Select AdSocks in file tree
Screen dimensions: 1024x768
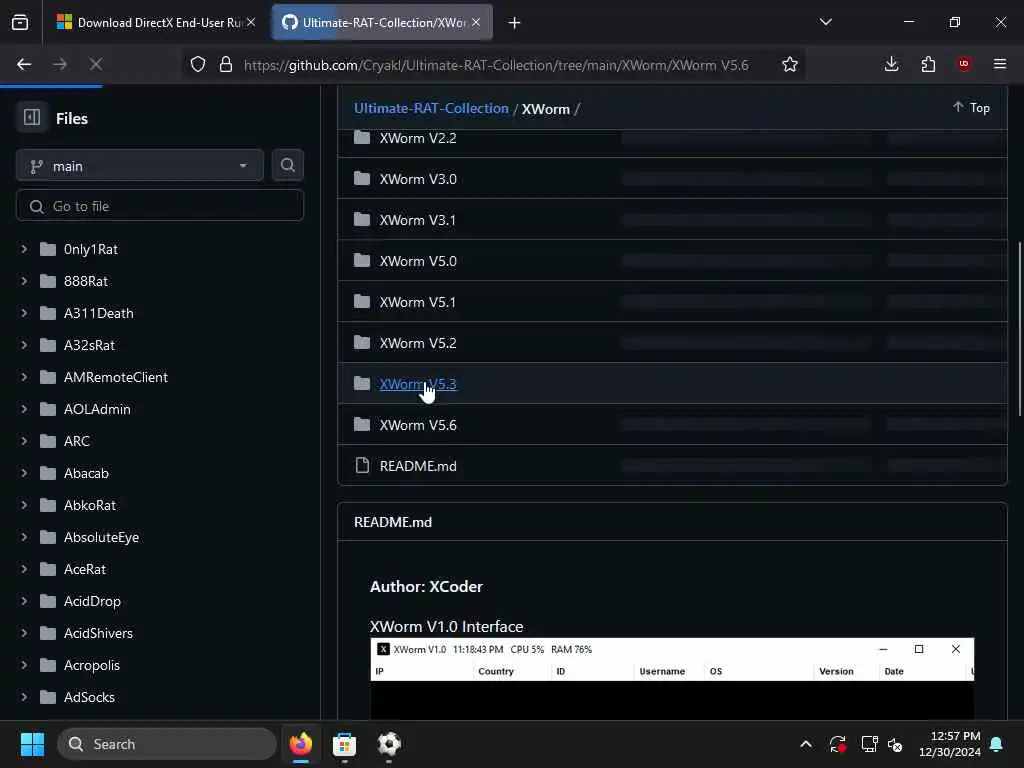[89, 697]
